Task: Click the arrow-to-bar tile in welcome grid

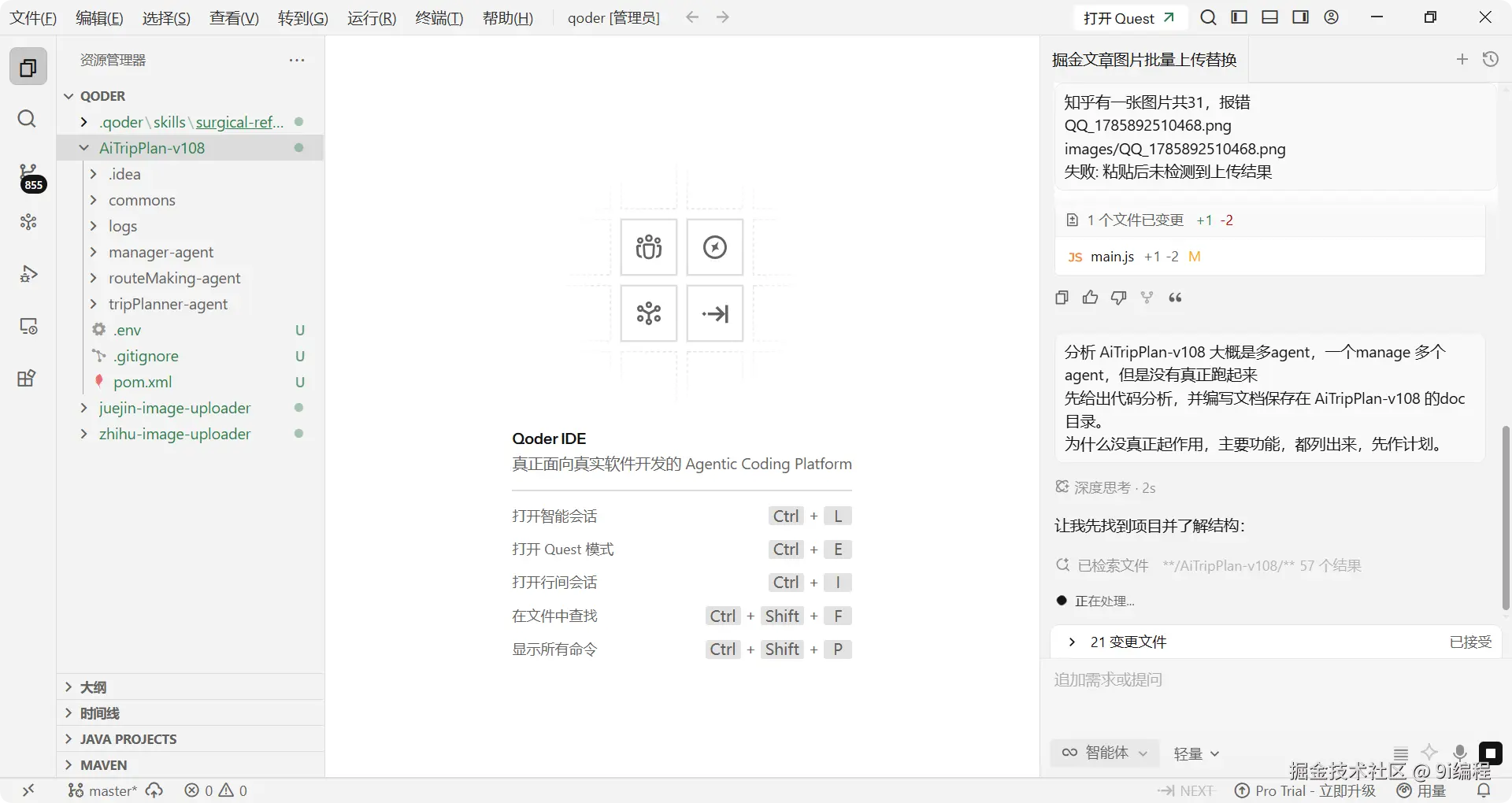Action: click(x=715, y=313)
